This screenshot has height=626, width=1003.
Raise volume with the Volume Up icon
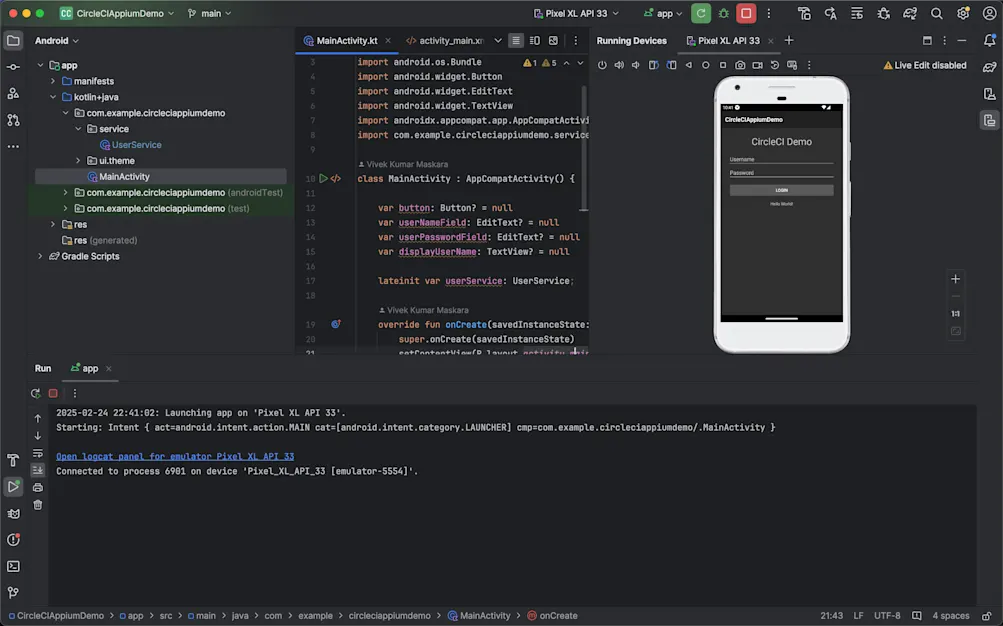pyautogui.click(x=620, y=64)
